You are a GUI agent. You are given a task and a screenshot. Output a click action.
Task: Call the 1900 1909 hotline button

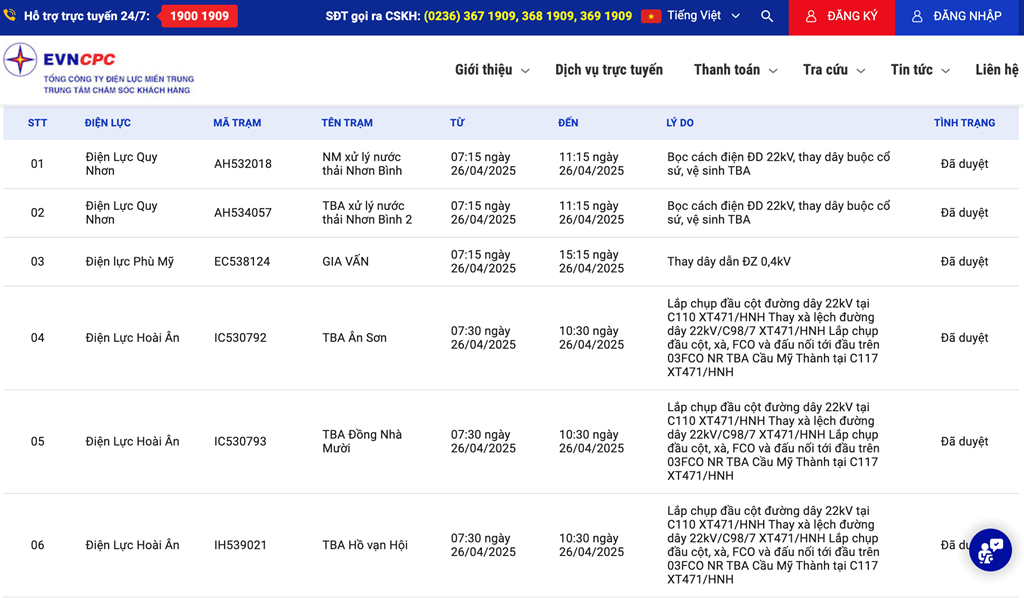point(199,16)
